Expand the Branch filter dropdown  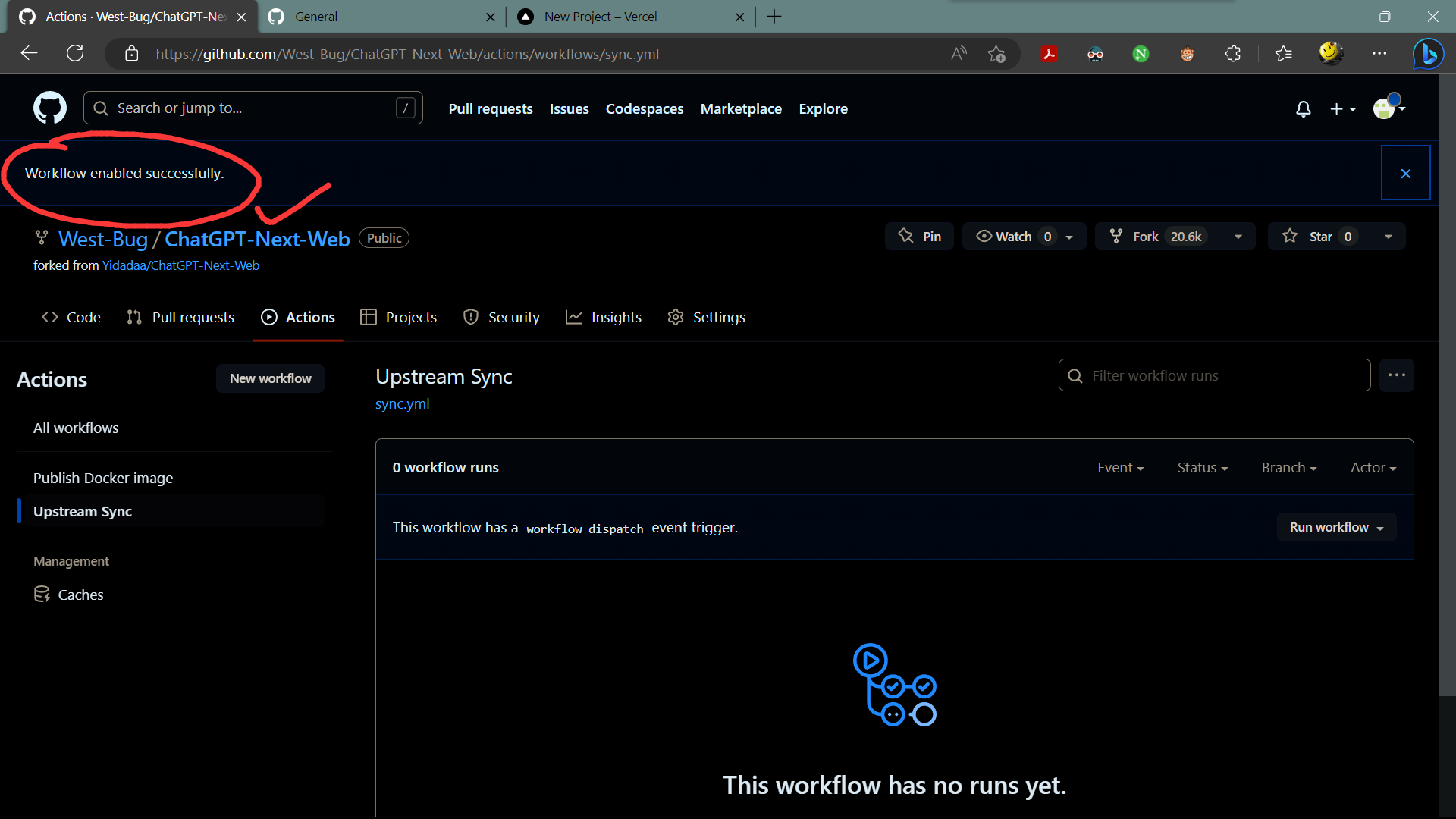pyautogui.click(x=1288, y=468)
